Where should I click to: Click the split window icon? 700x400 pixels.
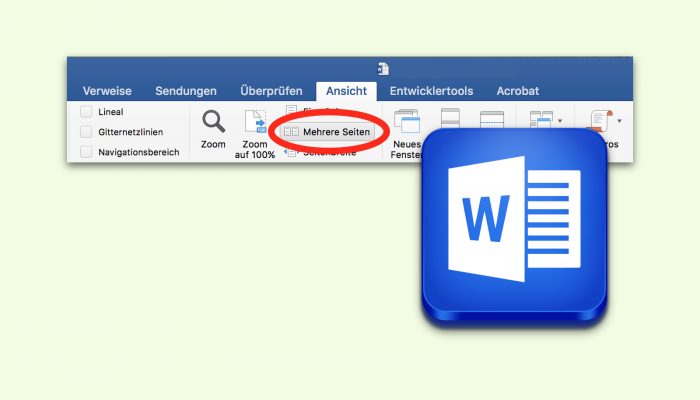coord(492,120)
